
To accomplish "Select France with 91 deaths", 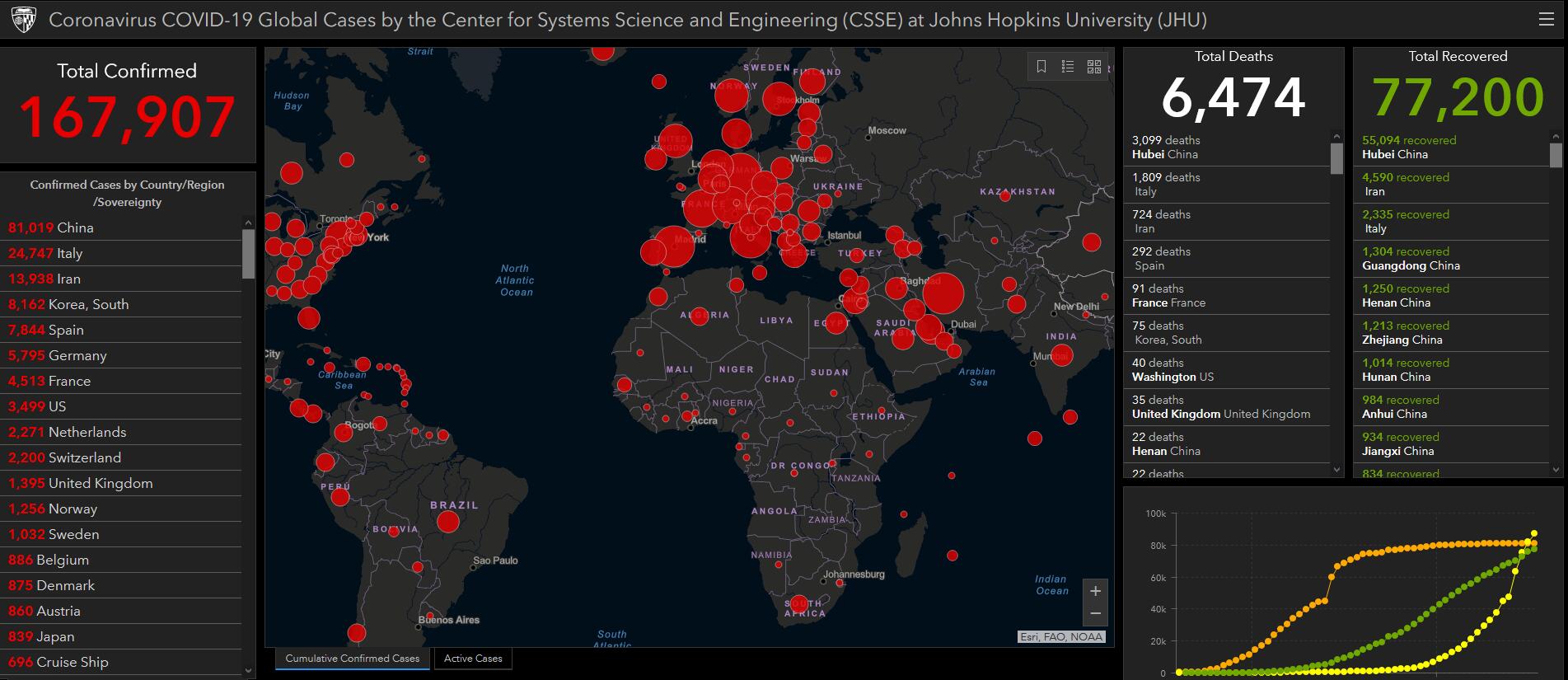I will 1227,296.
